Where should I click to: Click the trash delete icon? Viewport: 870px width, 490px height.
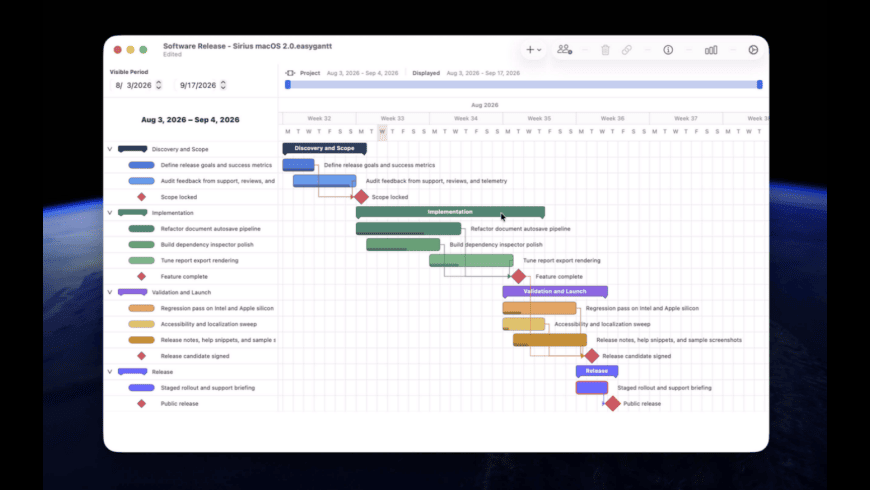605,50
